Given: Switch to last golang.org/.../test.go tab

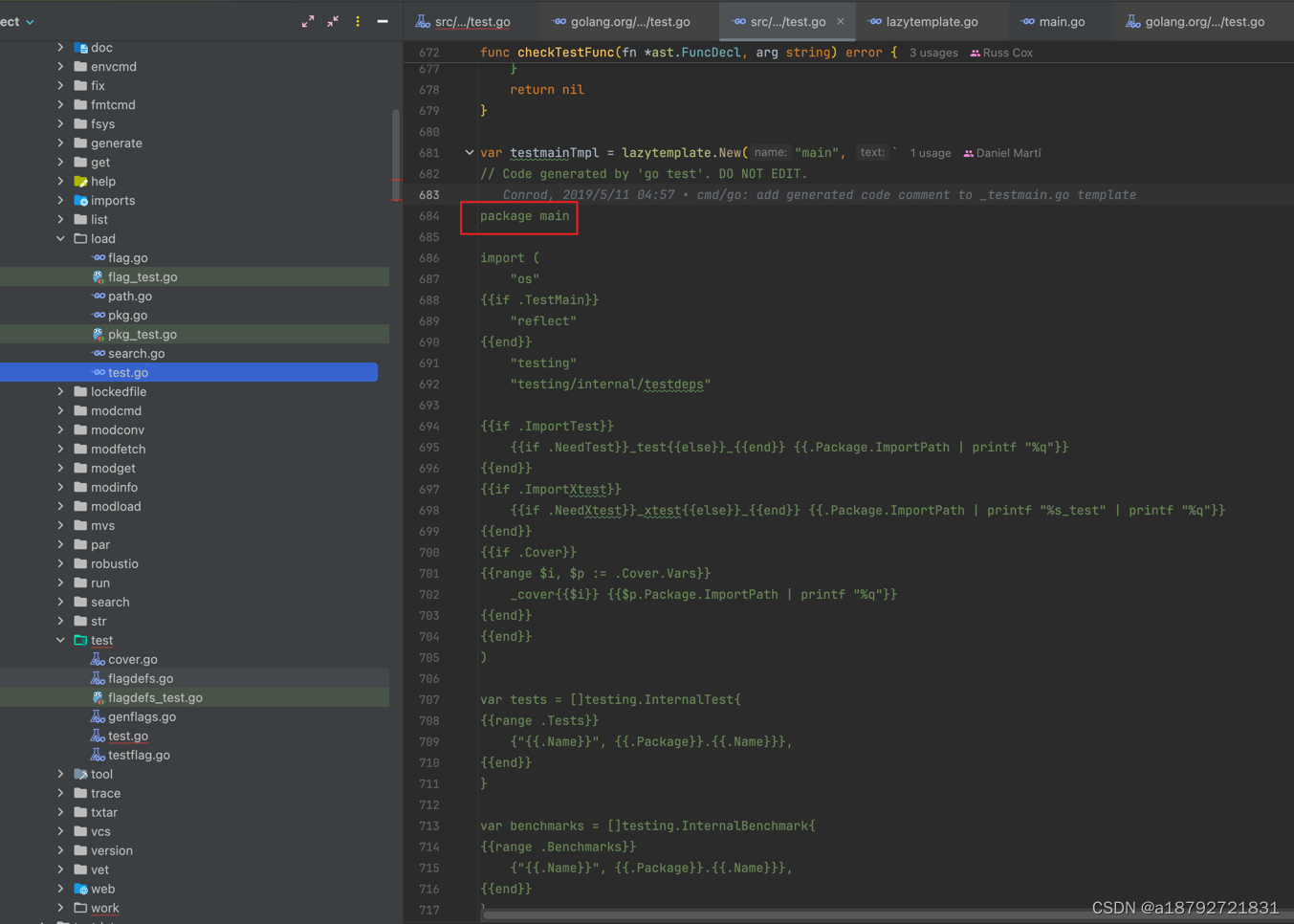Looking at the screenshot, I should coord(1195,21).
